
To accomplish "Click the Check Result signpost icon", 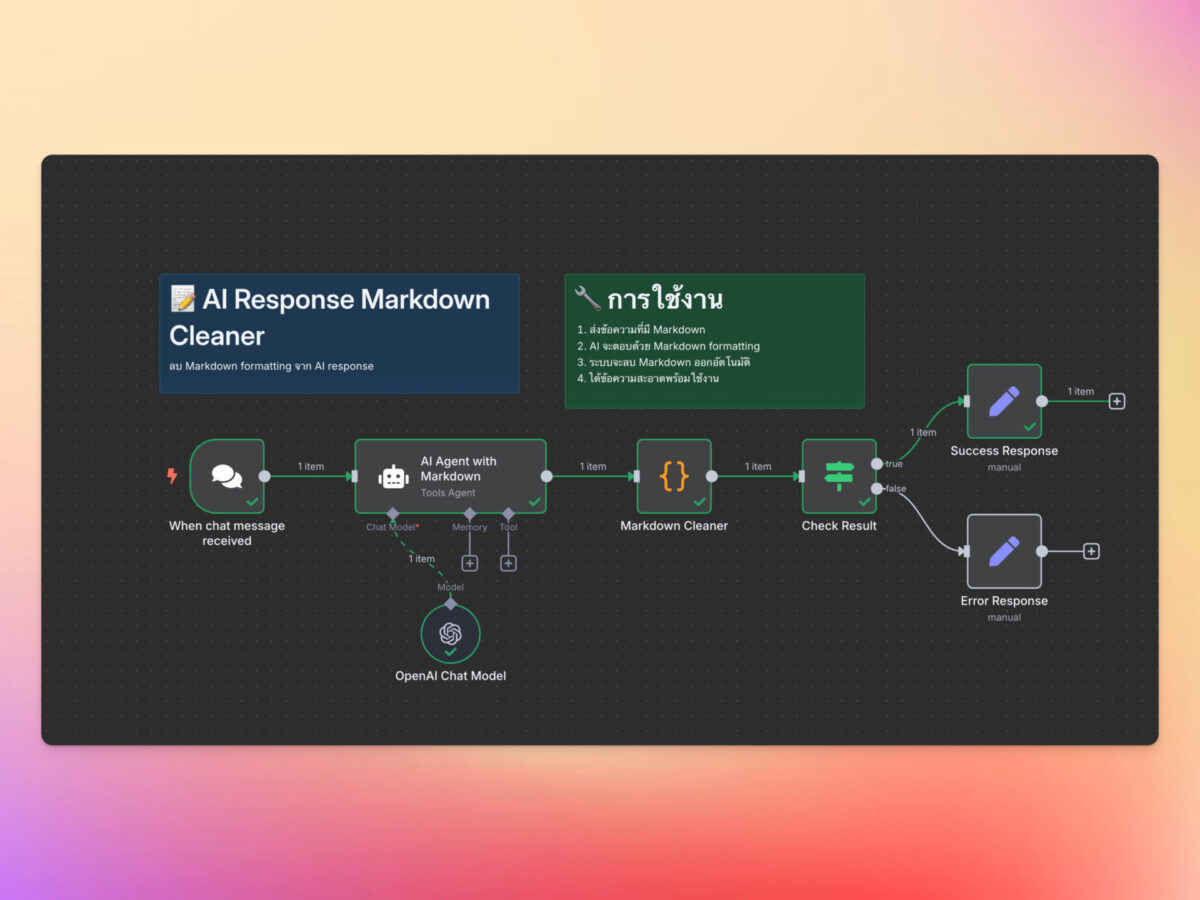I will [839, 476].
